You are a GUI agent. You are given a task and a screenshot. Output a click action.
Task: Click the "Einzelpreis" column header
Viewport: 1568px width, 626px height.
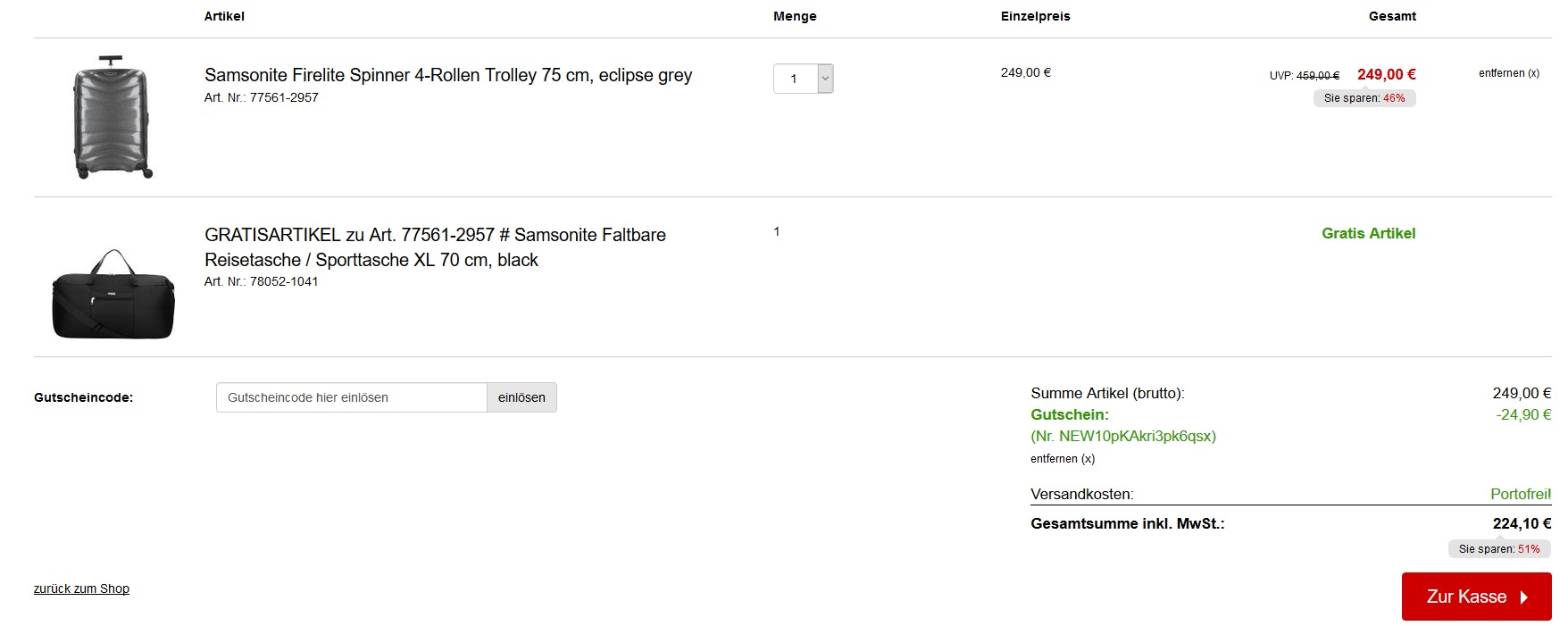point(1035,16)
